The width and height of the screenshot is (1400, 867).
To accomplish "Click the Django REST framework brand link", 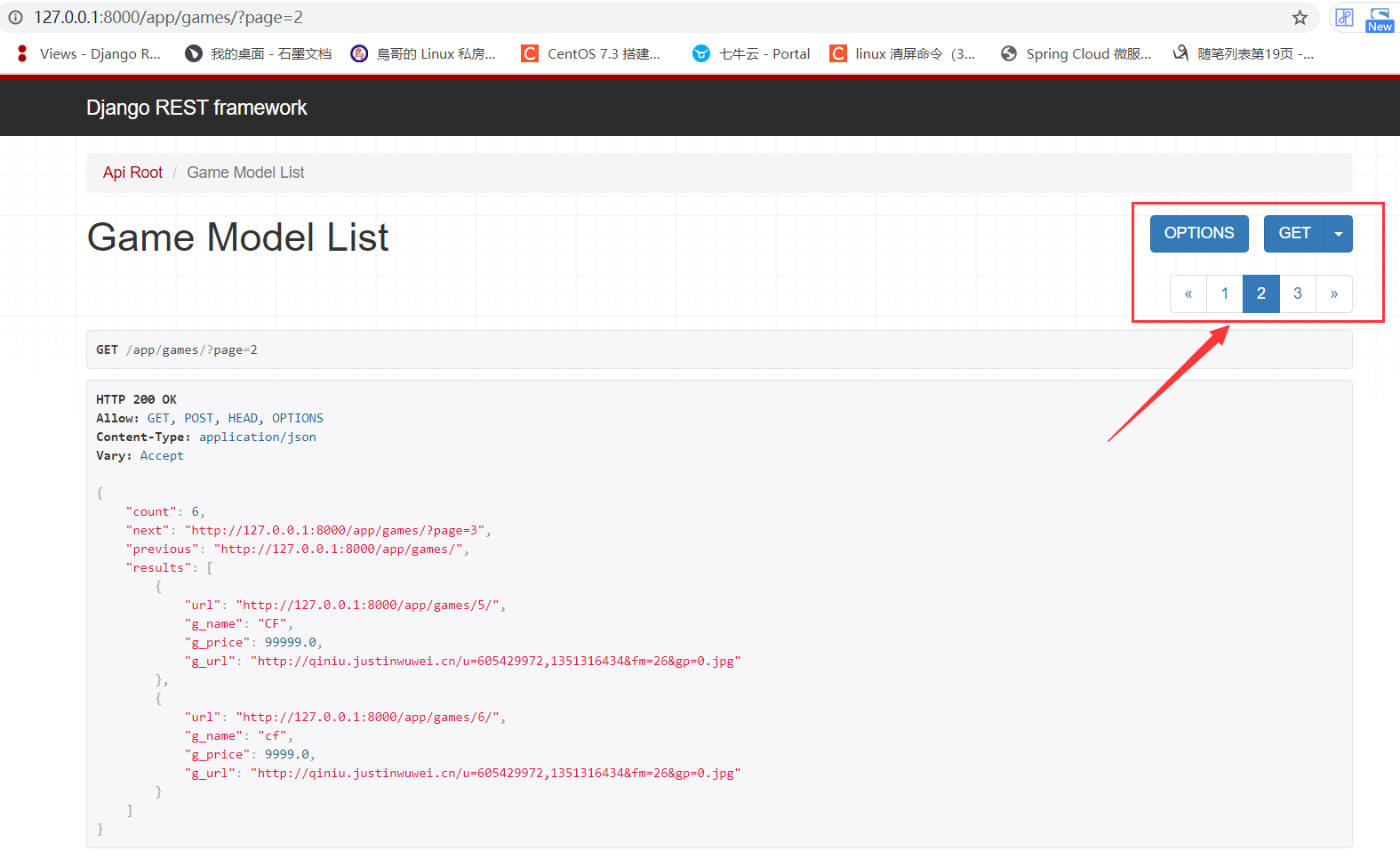I will click(196, 108).
